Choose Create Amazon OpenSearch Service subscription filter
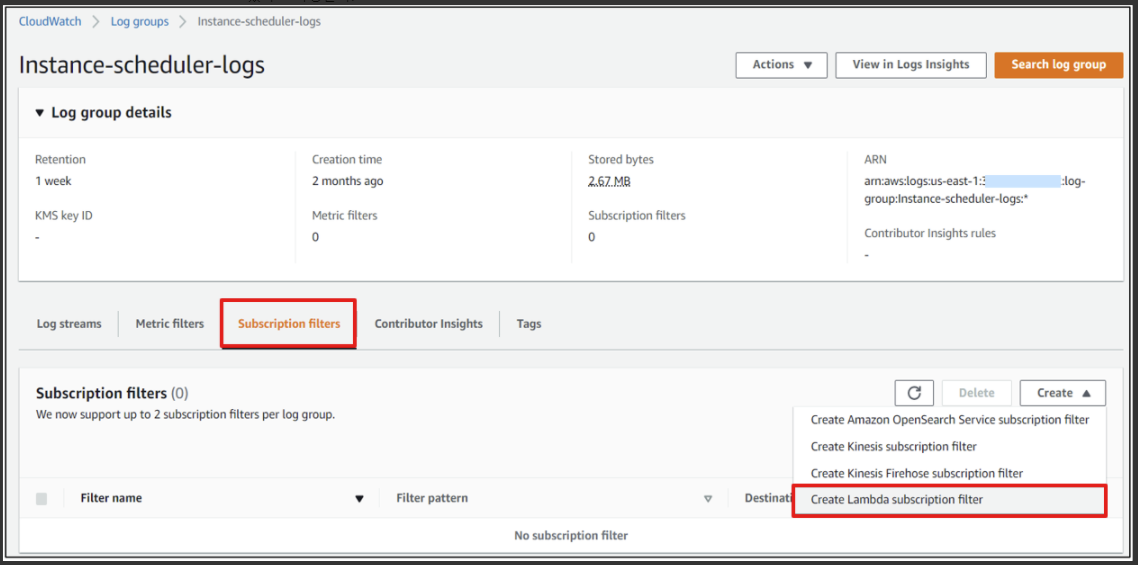 (949, 420)
